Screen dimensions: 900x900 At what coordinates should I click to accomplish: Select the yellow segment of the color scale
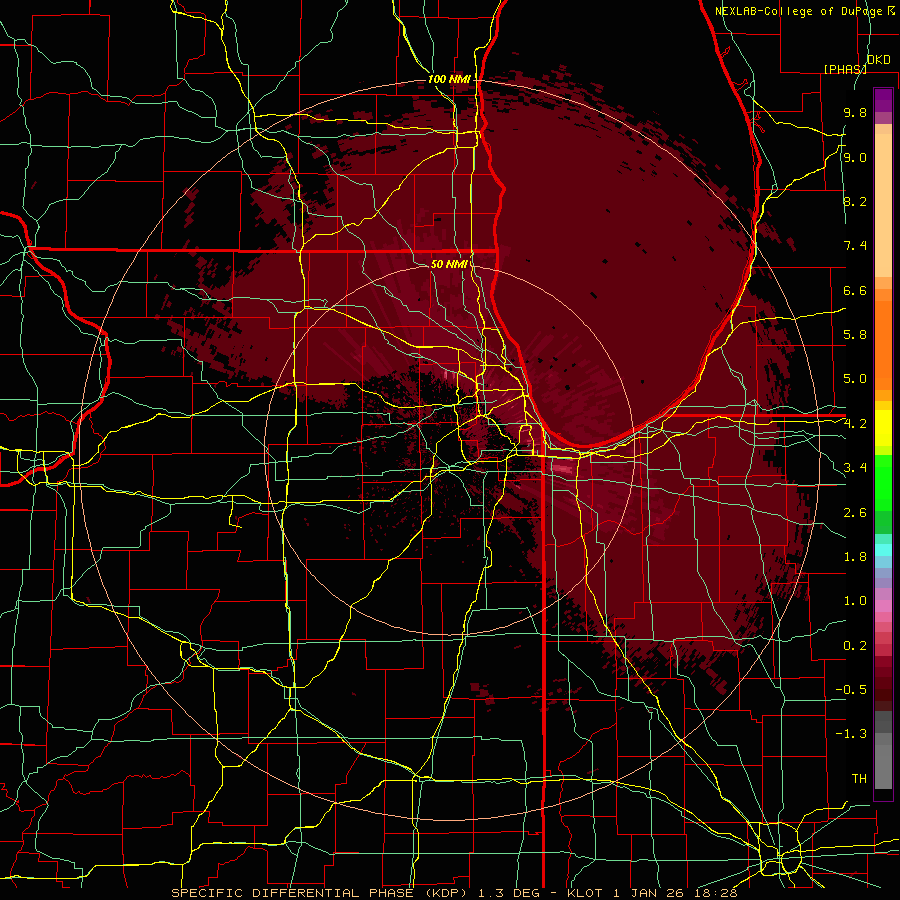pos(883,428)
